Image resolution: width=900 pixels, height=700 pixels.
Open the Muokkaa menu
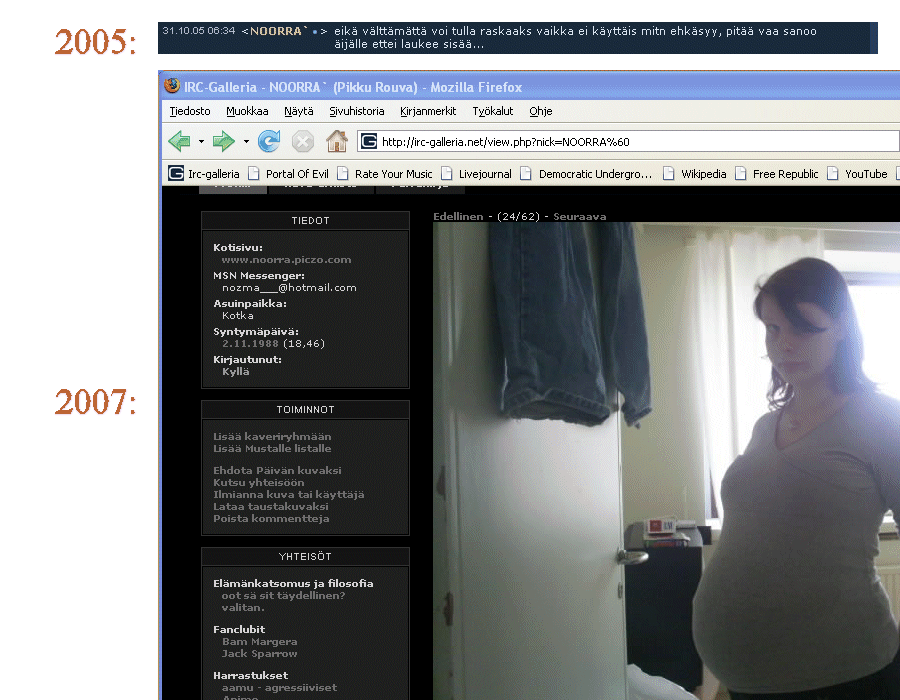[x=247, y=111]
